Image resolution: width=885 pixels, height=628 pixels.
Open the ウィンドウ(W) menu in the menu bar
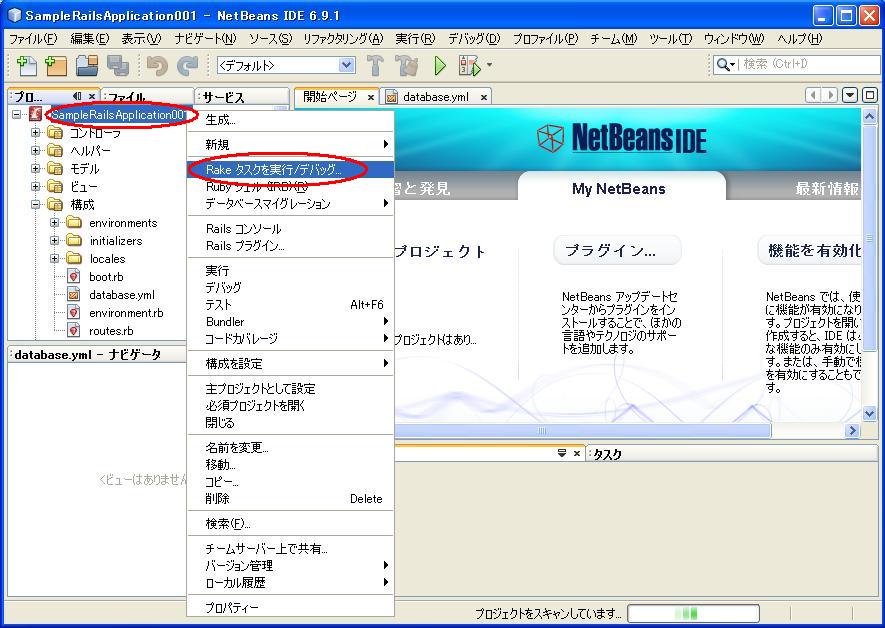pyautogui.click(x=734, y=39)
